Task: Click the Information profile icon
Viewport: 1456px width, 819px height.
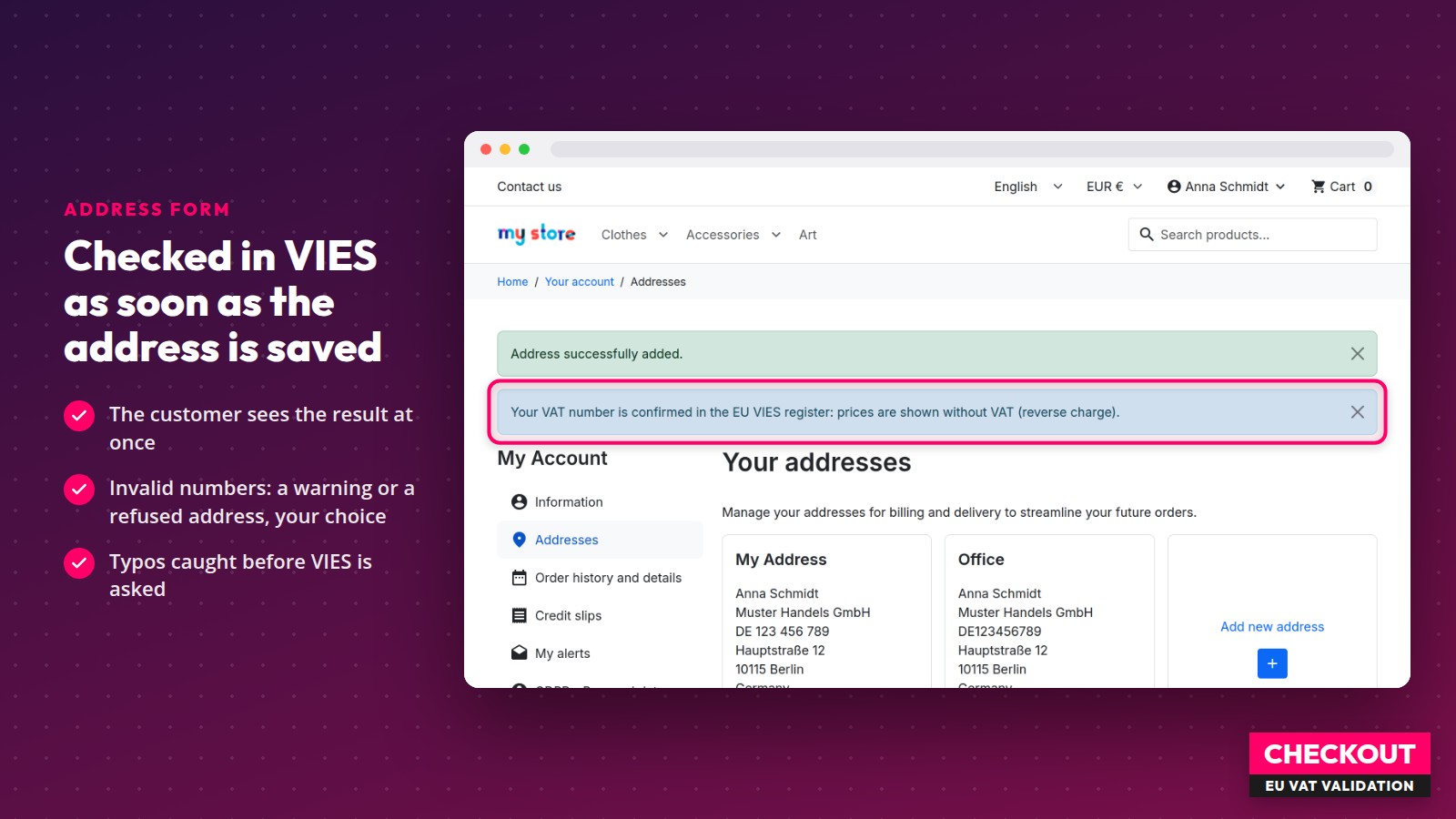Action: click(x=520, y=502)
